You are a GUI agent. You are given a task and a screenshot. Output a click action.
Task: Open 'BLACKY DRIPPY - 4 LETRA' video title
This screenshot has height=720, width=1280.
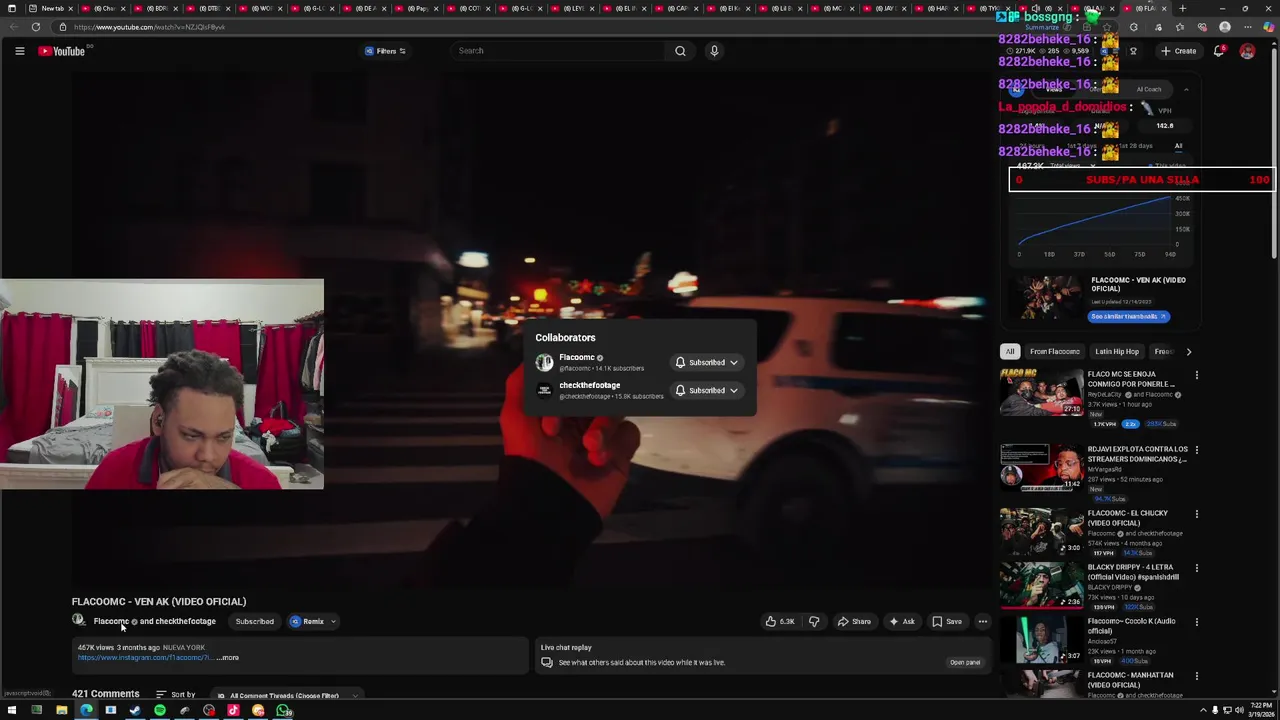(x=1133, y=572)
